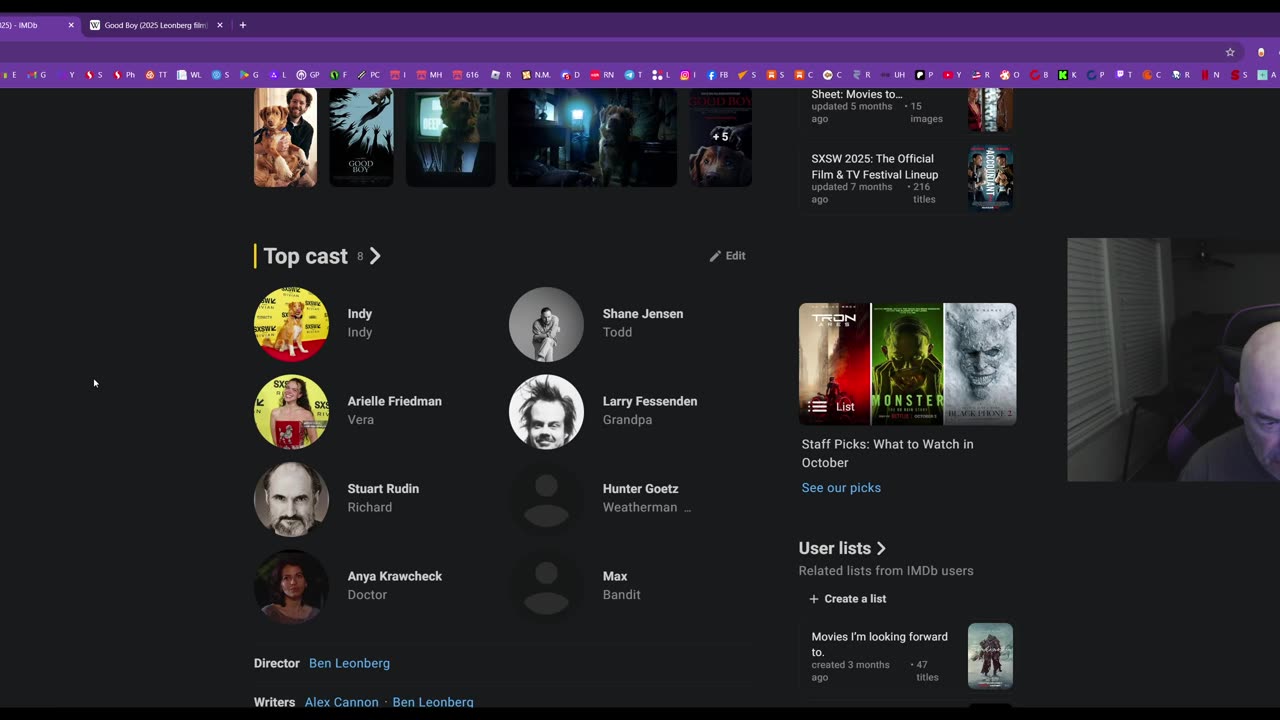Click the Todd character name

tap(617, 332)
